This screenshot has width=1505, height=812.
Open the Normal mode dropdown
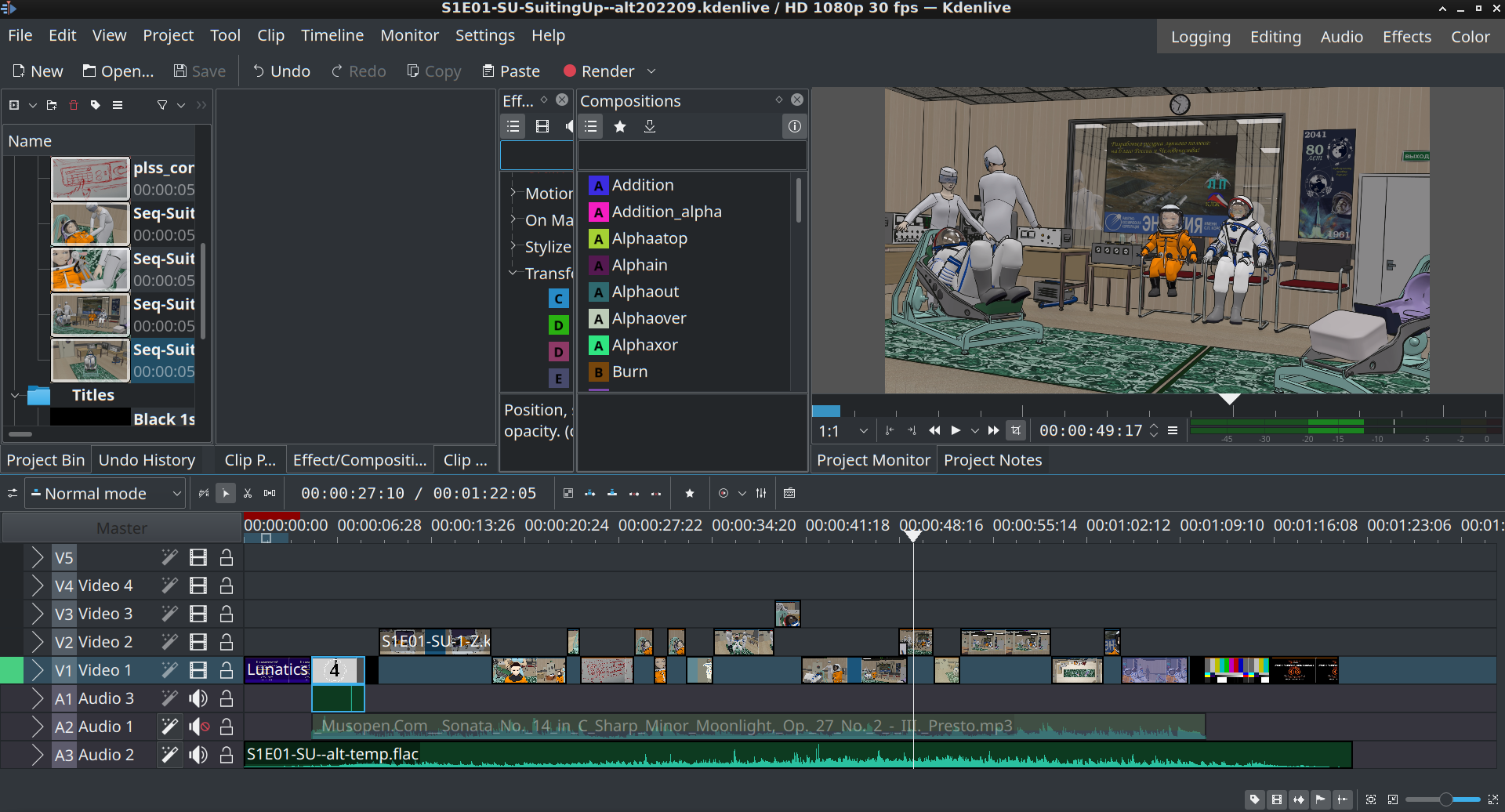click(x=106, y=493)
